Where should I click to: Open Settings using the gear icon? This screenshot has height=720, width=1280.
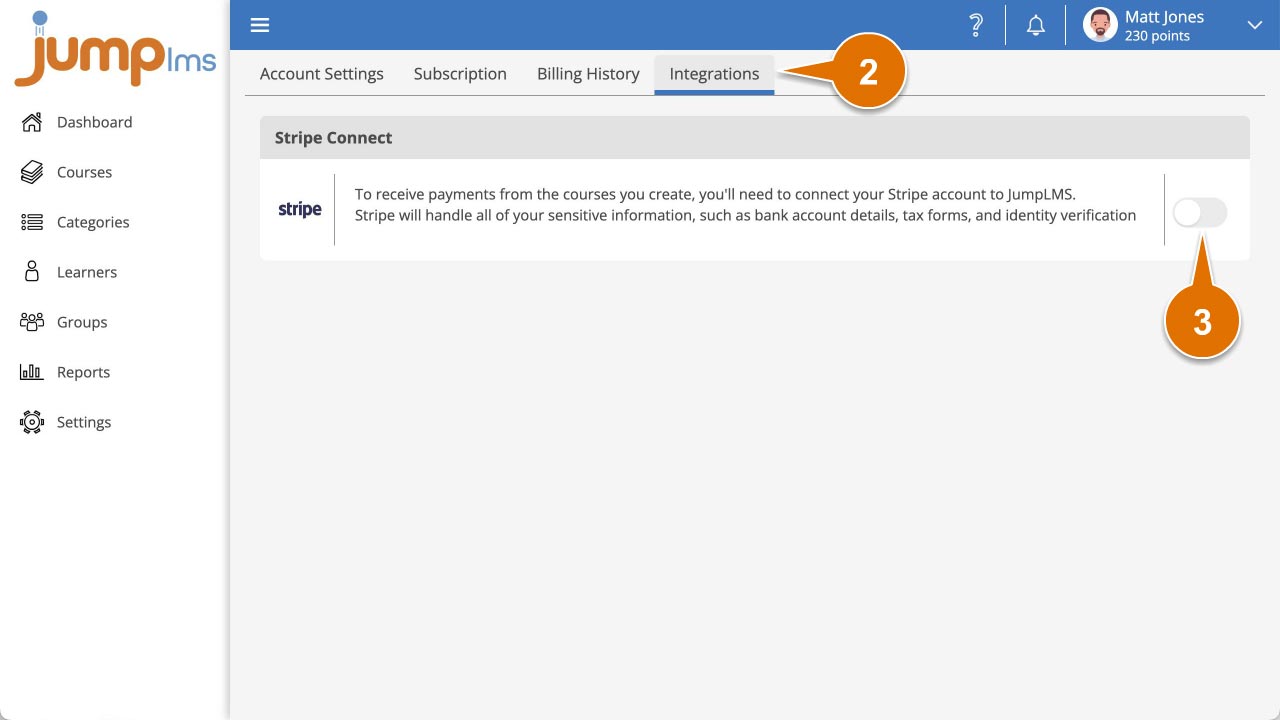point(31,421)
